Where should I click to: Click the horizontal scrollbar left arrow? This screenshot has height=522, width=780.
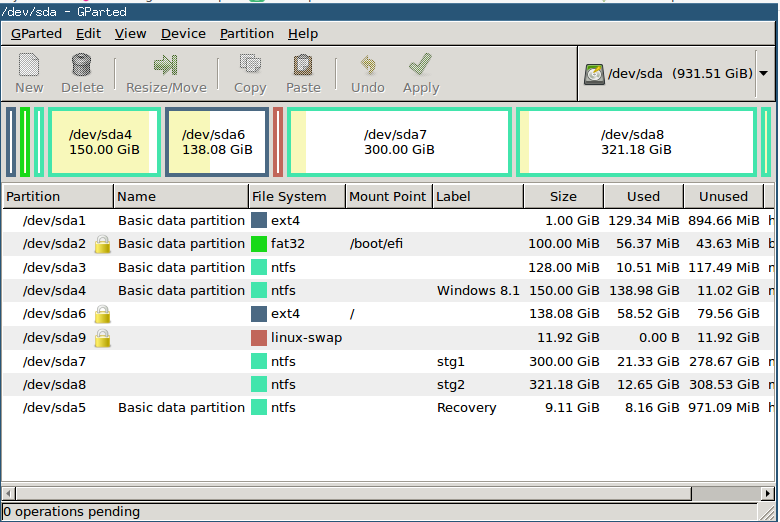pyautogui.click(x=8, y=493)
